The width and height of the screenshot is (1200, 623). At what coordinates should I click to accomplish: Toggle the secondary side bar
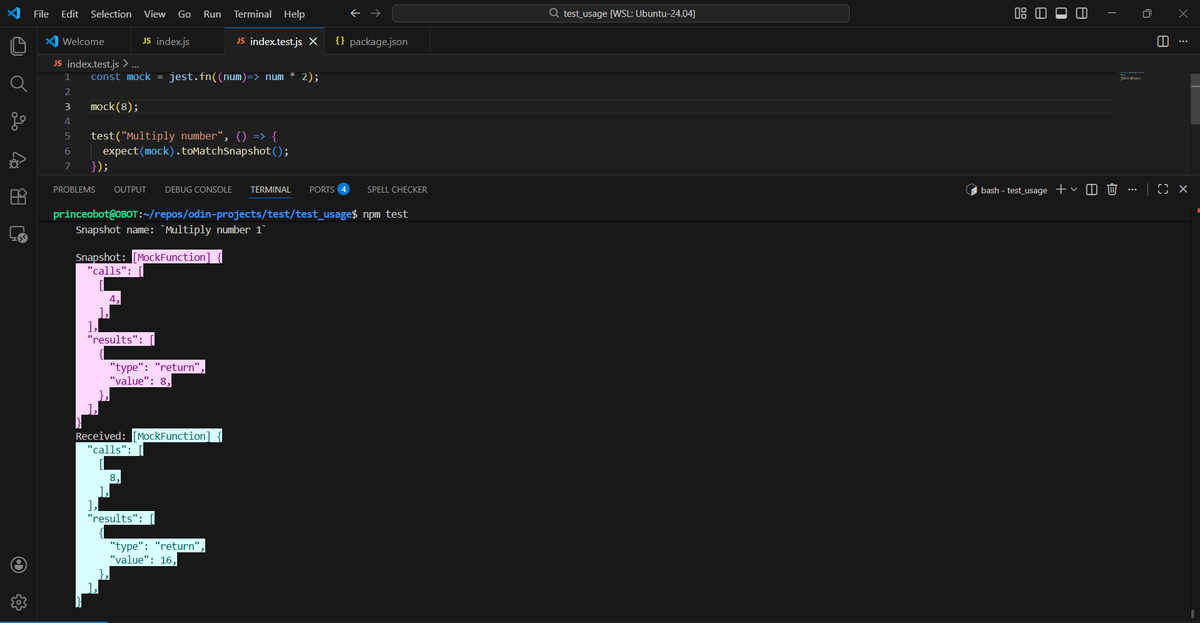click(x=1081, y=13)
